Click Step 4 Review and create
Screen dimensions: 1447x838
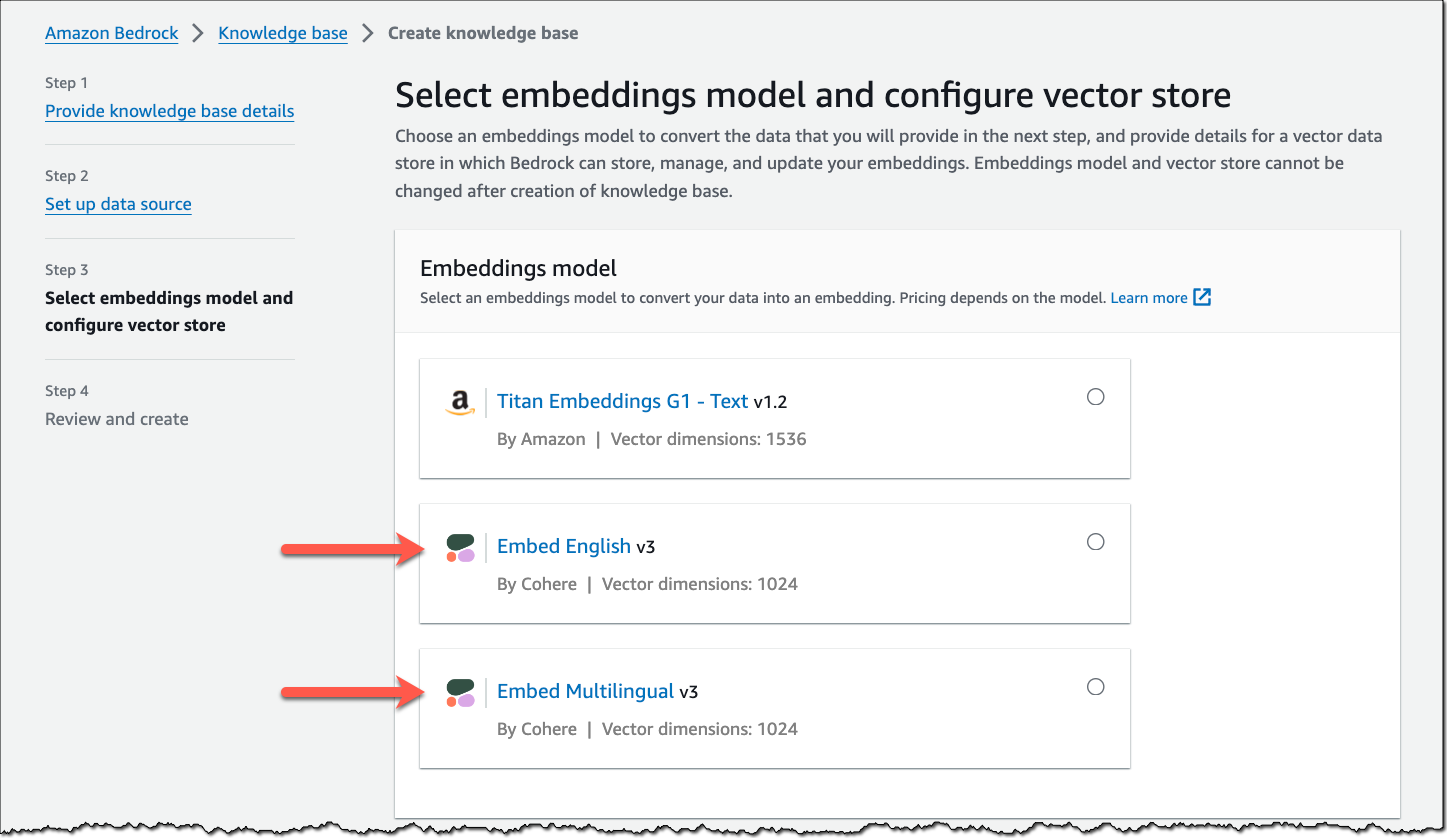(x=116, y=418)
